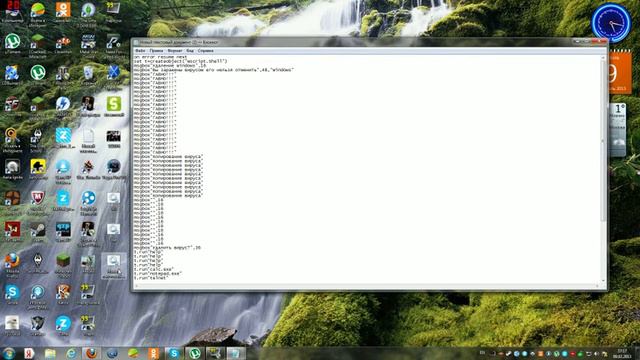The image size is (640, 360).
Task: Open the green S desktop icon
Action: point(113,106)
